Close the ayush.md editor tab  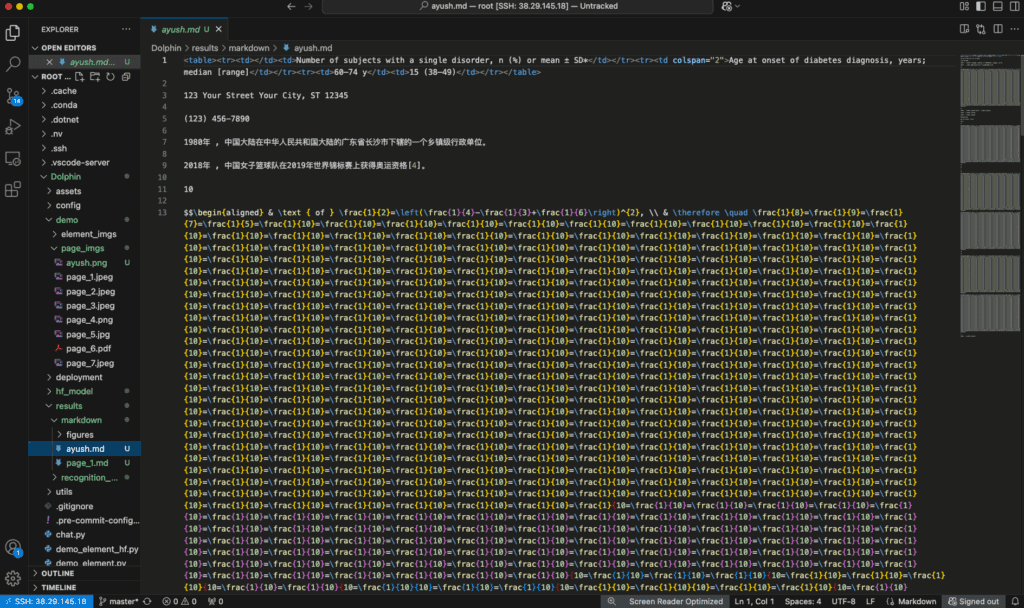(219, 29)
